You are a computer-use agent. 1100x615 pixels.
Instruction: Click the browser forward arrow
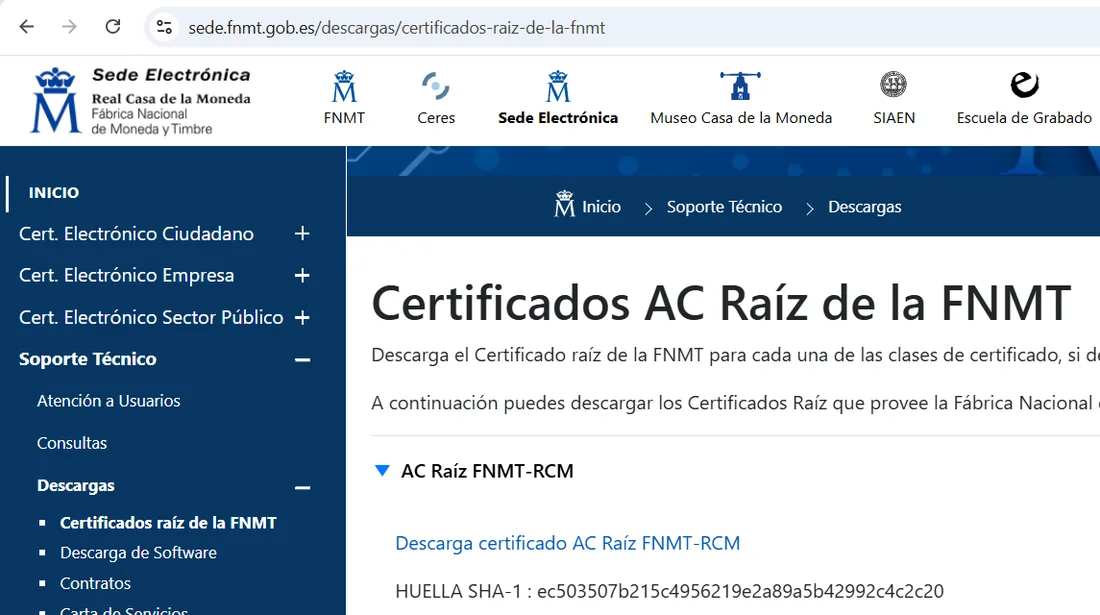point(69,27)
